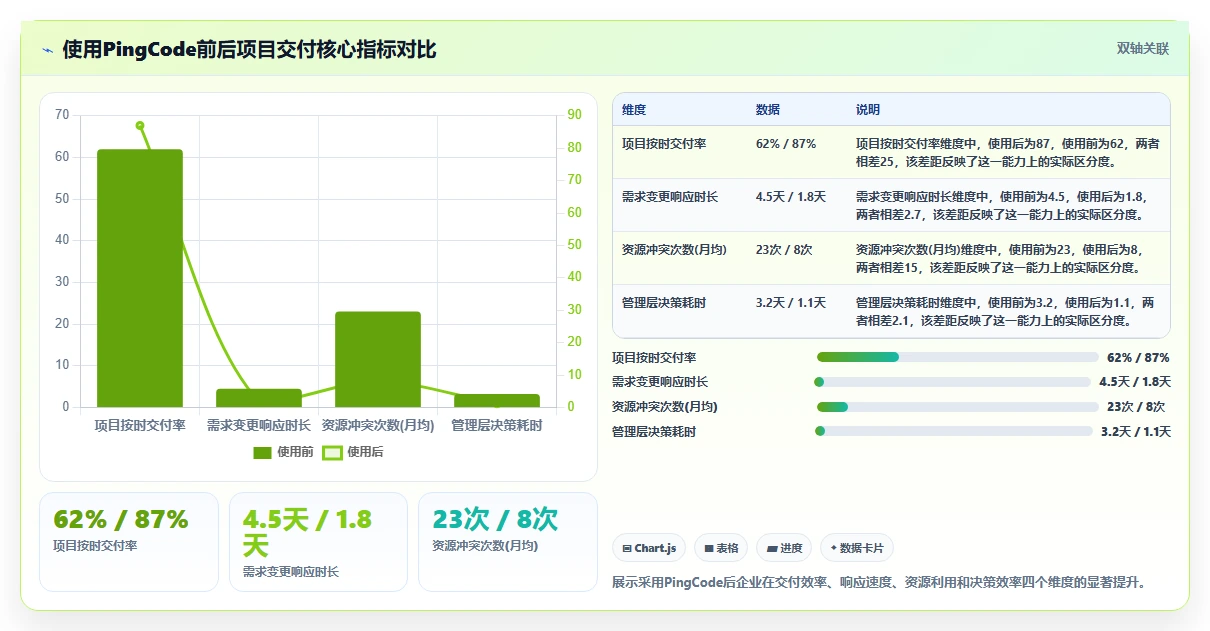Click the 说明 column header
Screen dimensions: 1210x631
click(x=868, y=110)
